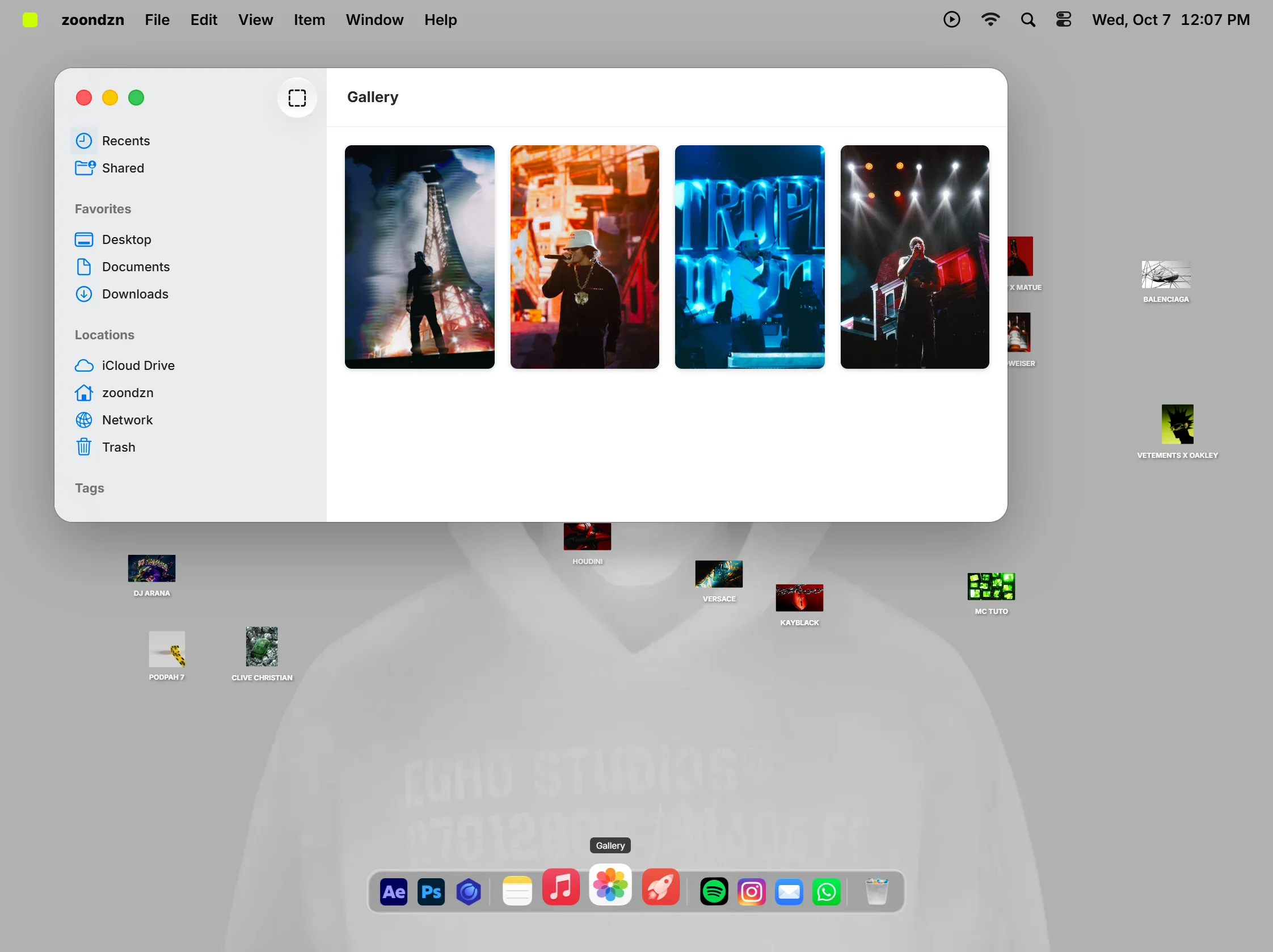Open the Music app in dock
Viewport: 1273px width, 952px height.
(x=560, y=887)
